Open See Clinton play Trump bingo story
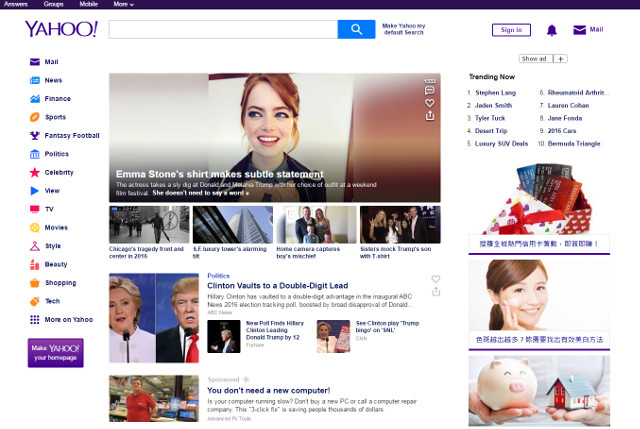640x429 pixels. (387, 327)
